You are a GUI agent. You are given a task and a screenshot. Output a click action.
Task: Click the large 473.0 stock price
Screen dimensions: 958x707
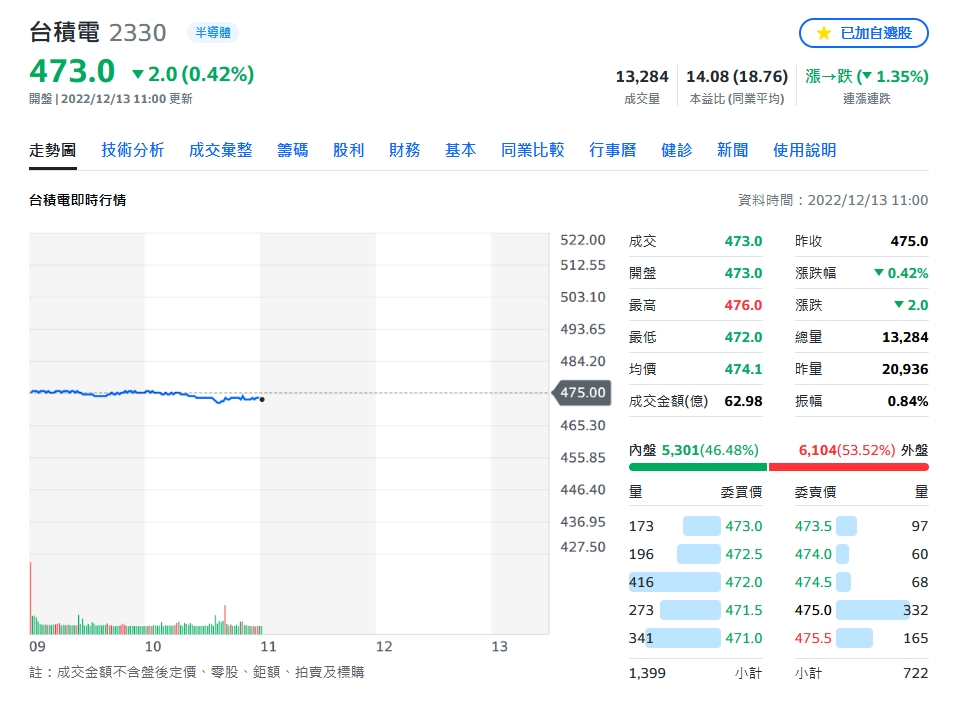point(72,71)
